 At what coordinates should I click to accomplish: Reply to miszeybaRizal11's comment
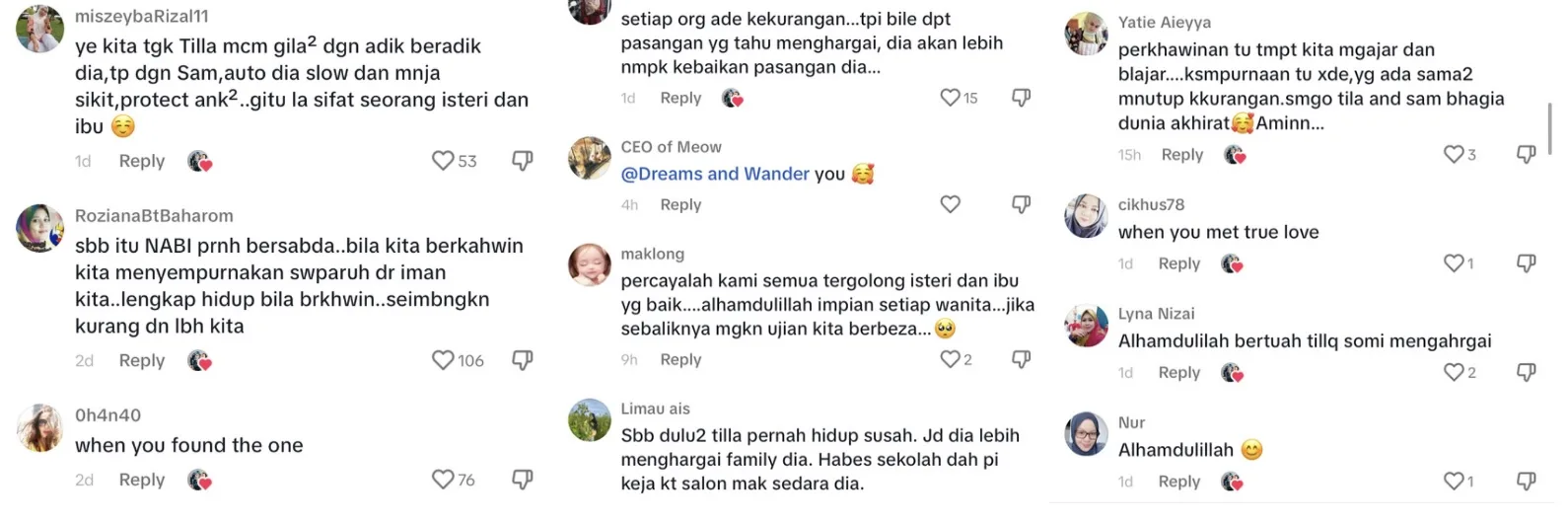pos(142,161)
